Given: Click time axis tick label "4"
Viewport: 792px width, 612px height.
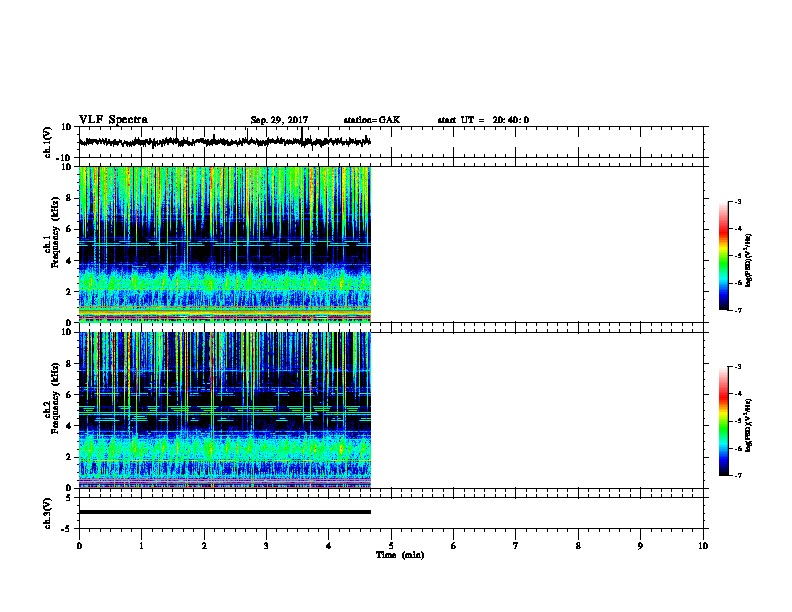Looking at the screenshot, I should [x=329, y=546].
